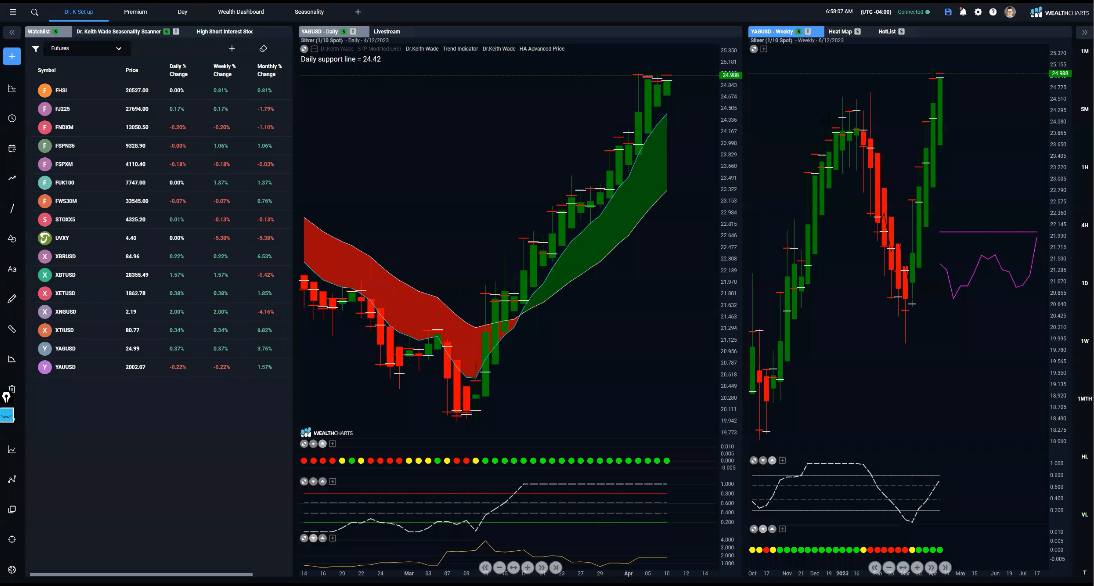
Task: Toggle S badge on HotList tab
Action: 901,31
